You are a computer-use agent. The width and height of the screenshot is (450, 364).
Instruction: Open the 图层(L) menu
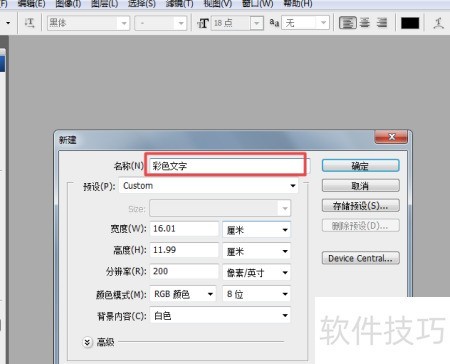tap(105, 4)
